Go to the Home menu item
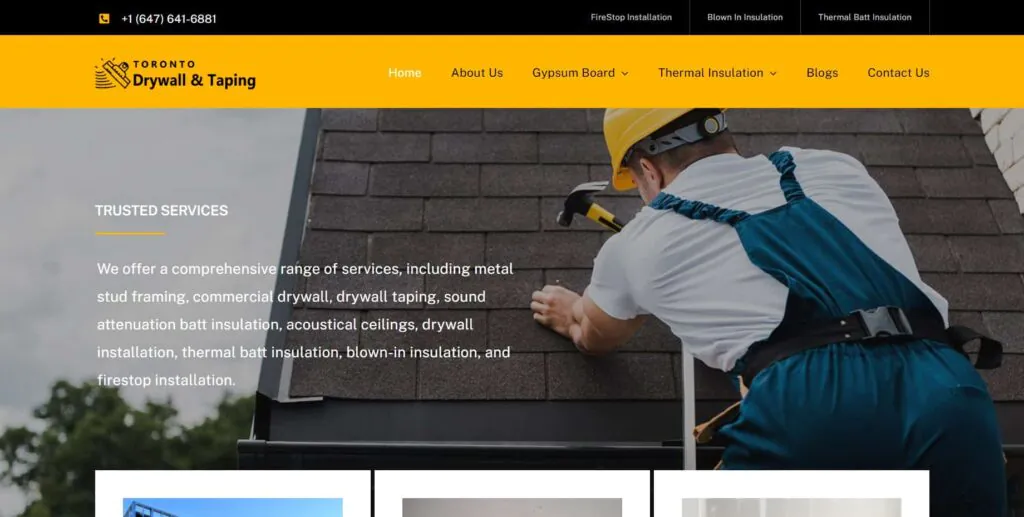Viewport: 1024px width, 517px height. (405, 72)
